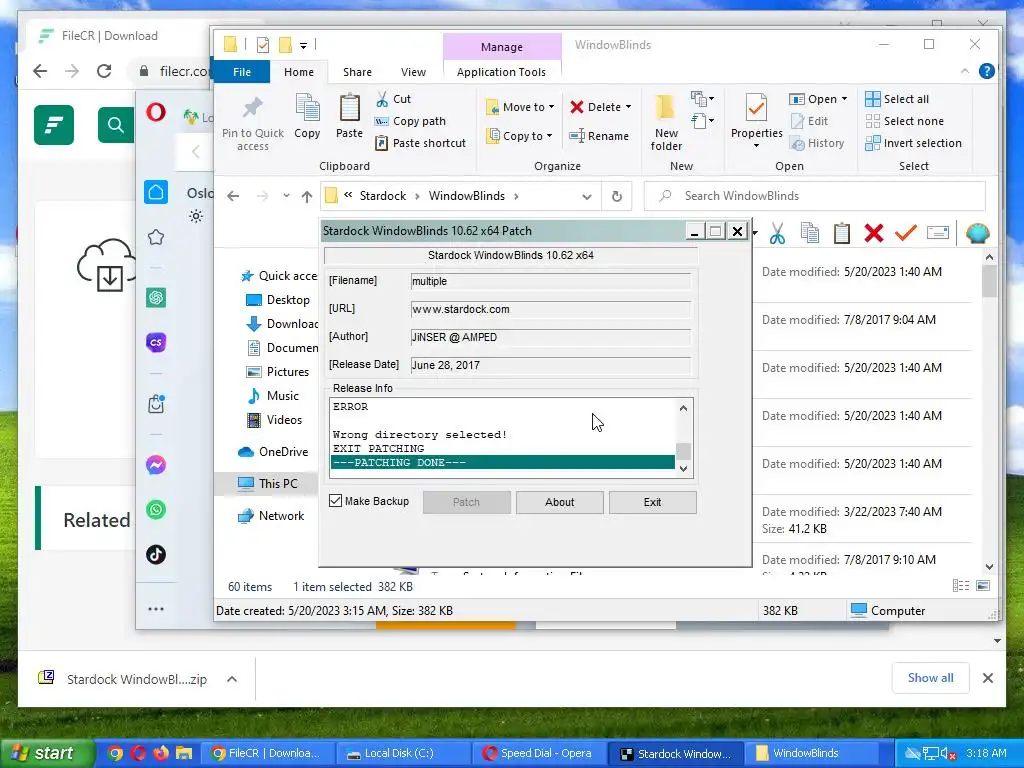Go up one folder level in Explorer
Image resolution: width=1024 pixels, height=768 pixels.
pyautogui.click(x=307, y=196)
